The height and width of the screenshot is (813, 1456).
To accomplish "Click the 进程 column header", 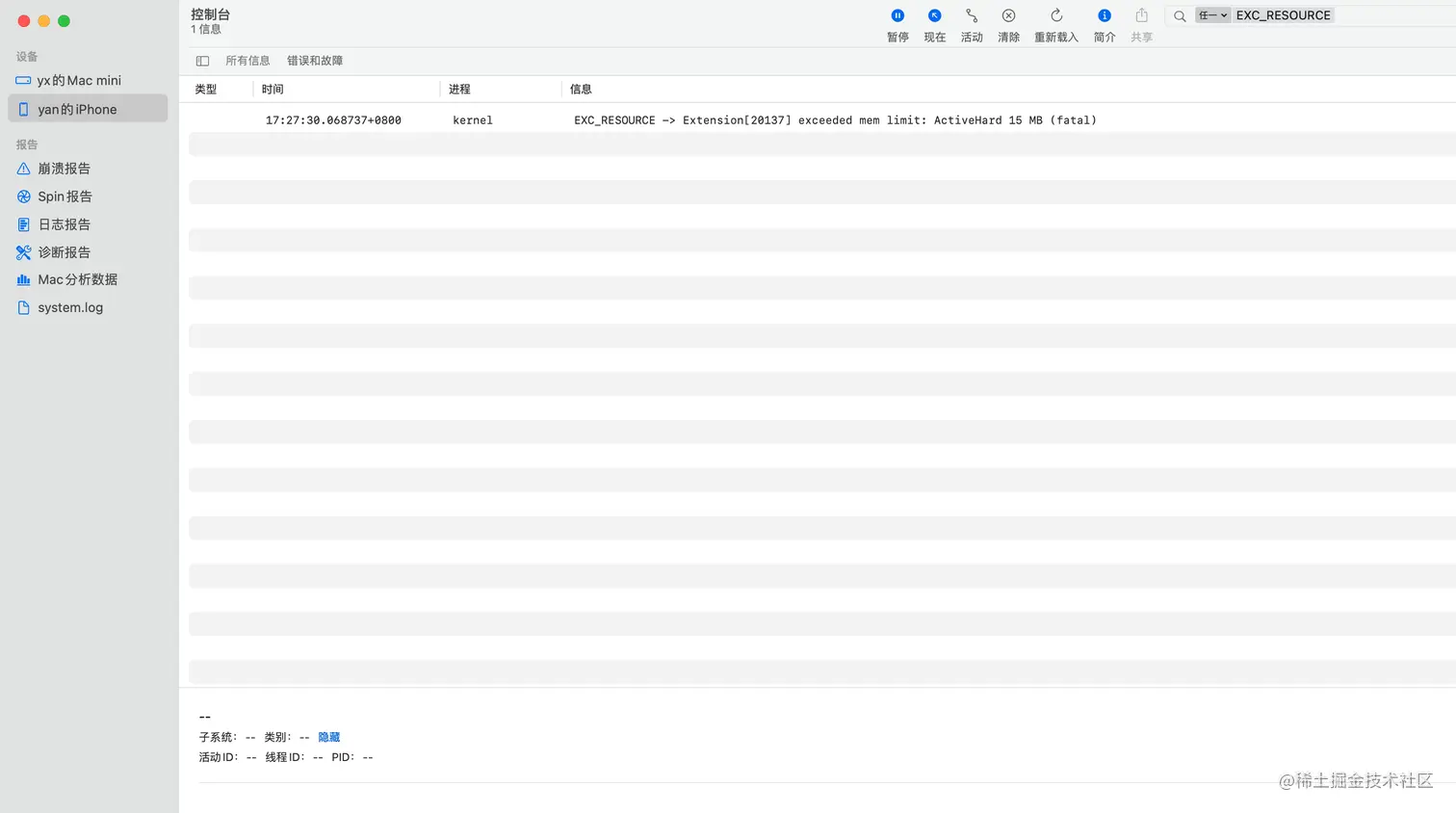I will 459,90.
